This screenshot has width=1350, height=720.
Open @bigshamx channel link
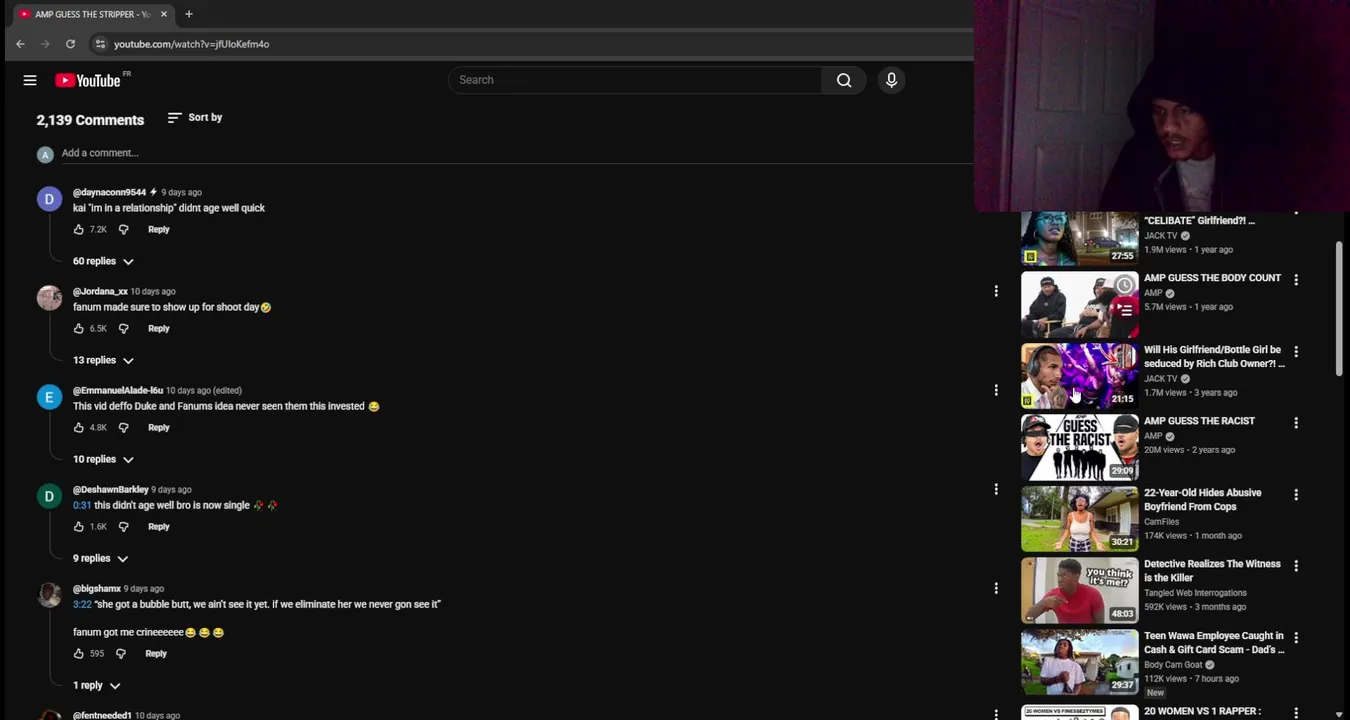coord(97,589)
